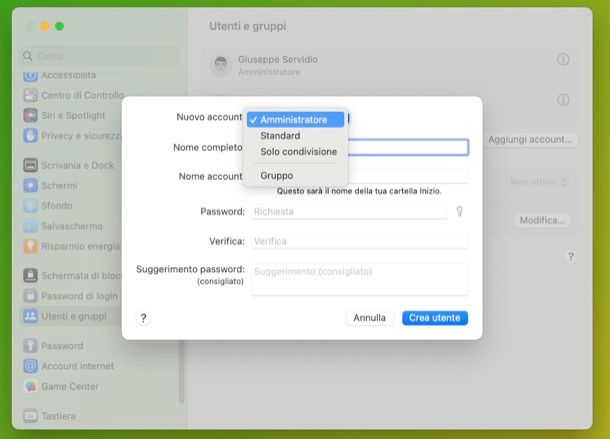610x439 pixels.
Task: Click Aggiungi account button
Action: [x=530, y=139]
